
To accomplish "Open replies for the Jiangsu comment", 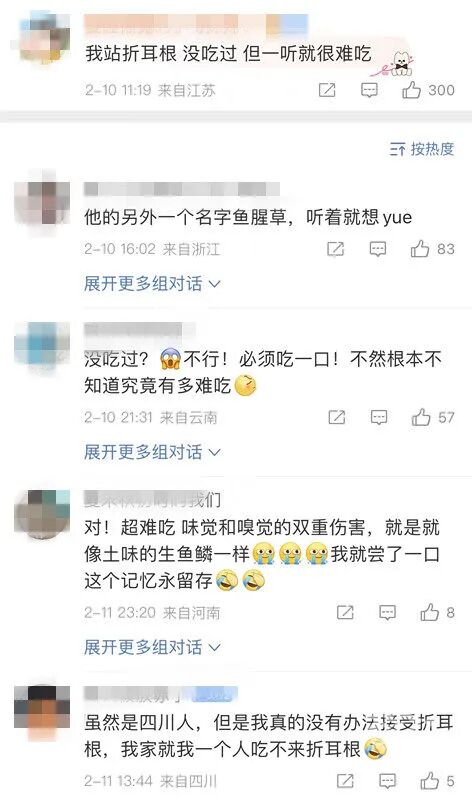I will [x=369, y=90].
